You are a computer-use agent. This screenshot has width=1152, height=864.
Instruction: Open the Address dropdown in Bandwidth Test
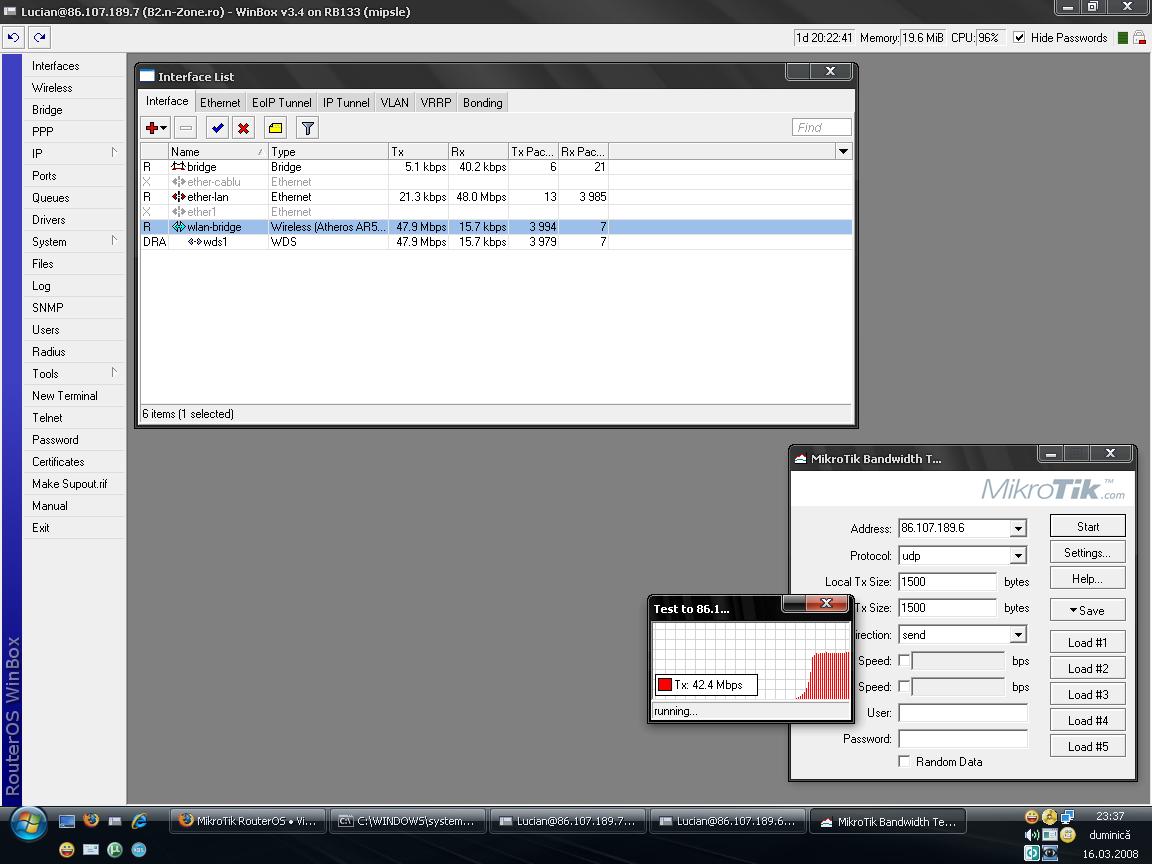click(1018, 528)
